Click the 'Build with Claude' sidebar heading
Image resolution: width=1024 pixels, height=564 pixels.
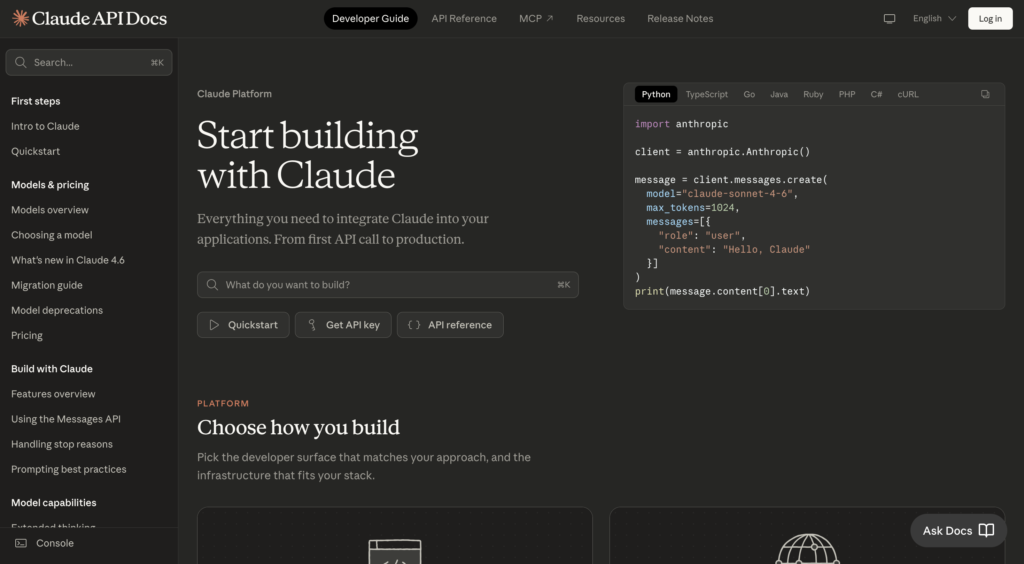(52, 369)
